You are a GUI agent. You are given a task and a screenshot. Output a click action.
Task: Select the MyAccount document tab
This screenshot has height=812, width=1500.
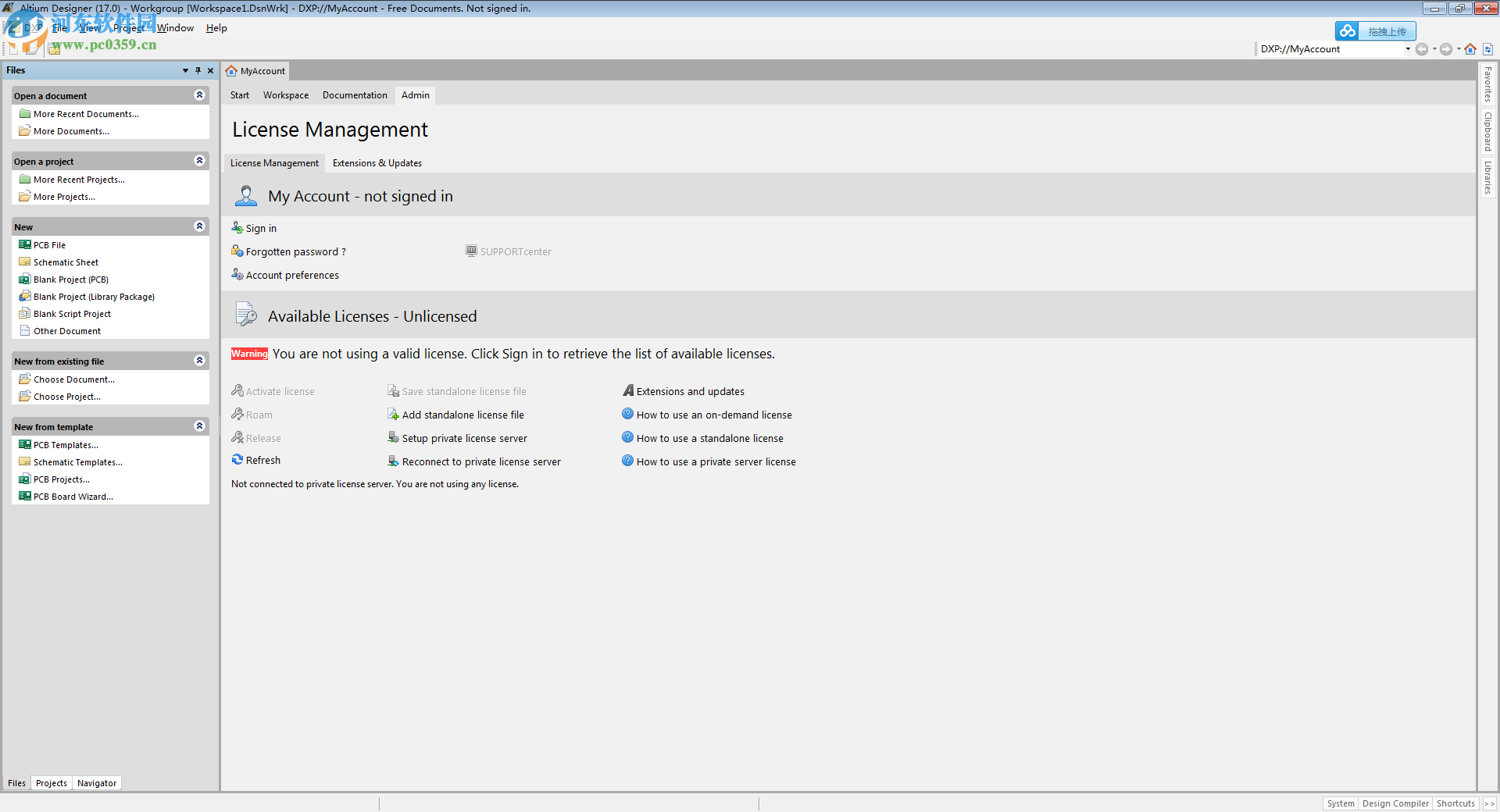click(255, 71)
